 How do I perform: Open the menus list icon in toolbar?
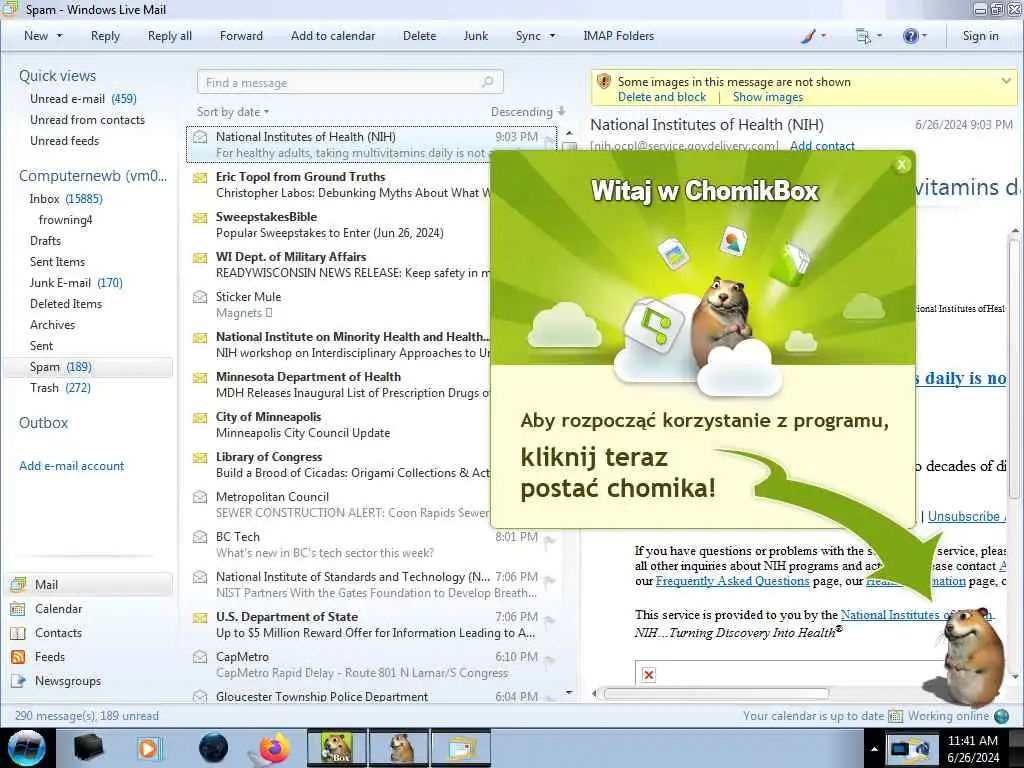(x=863, y=37)
